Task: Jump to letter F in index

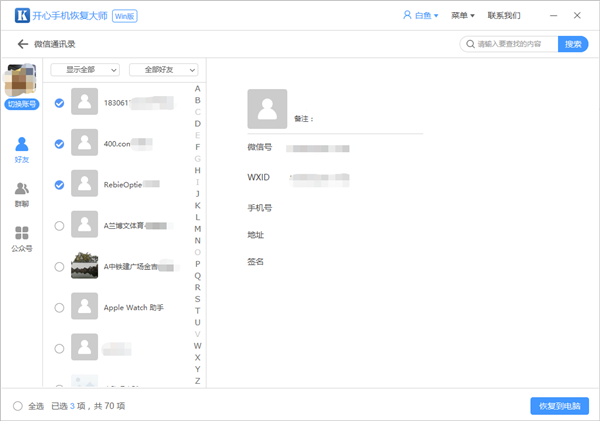Action: point(197,147)
